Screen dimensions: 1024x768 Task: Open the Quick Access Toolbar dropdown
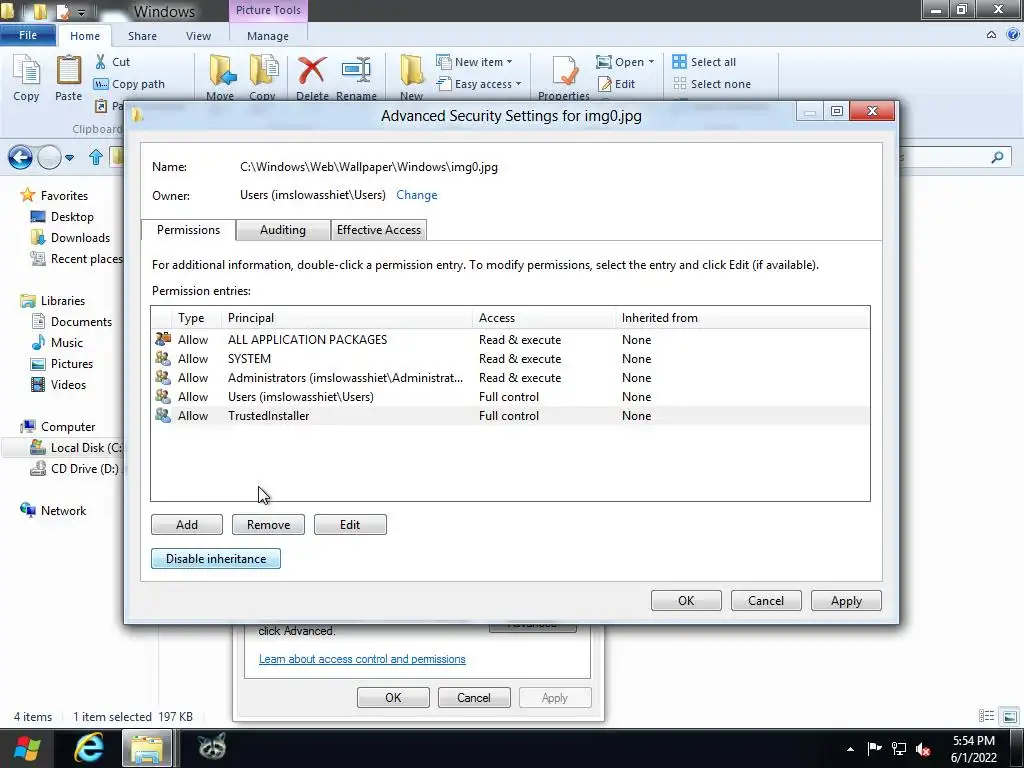coord(82,12)
